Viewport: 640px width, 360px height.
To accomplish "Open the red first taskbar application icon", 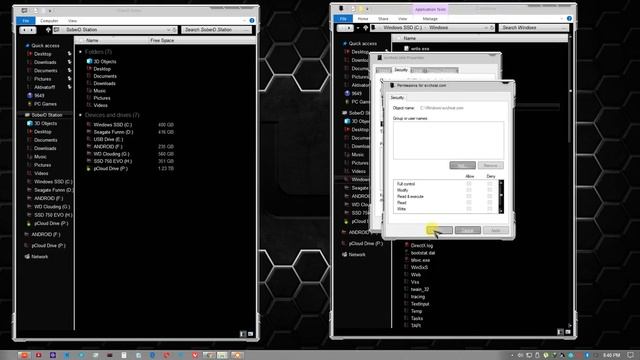I will point(24,355).
